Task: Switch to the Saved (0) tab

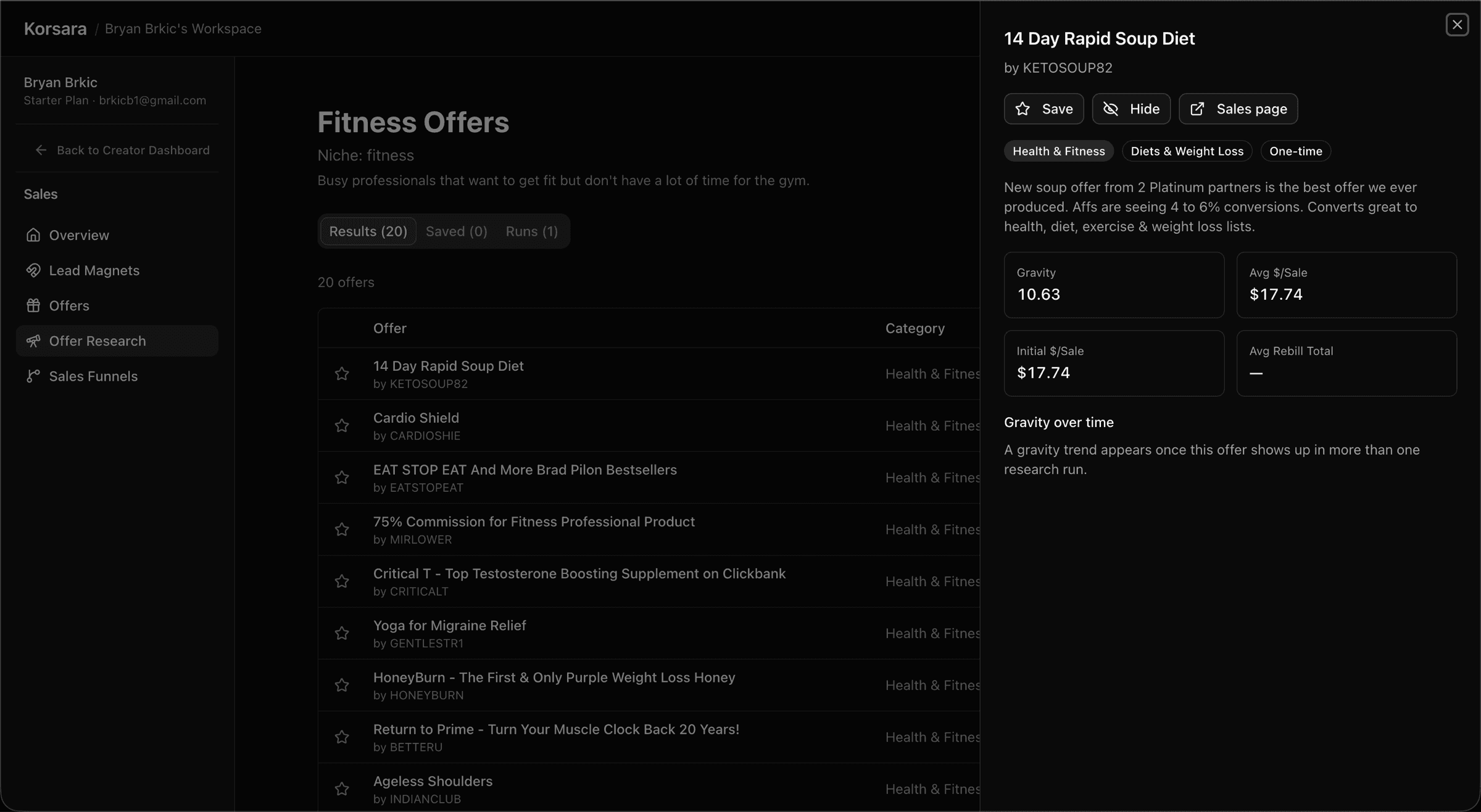Action: coord(456,231)
